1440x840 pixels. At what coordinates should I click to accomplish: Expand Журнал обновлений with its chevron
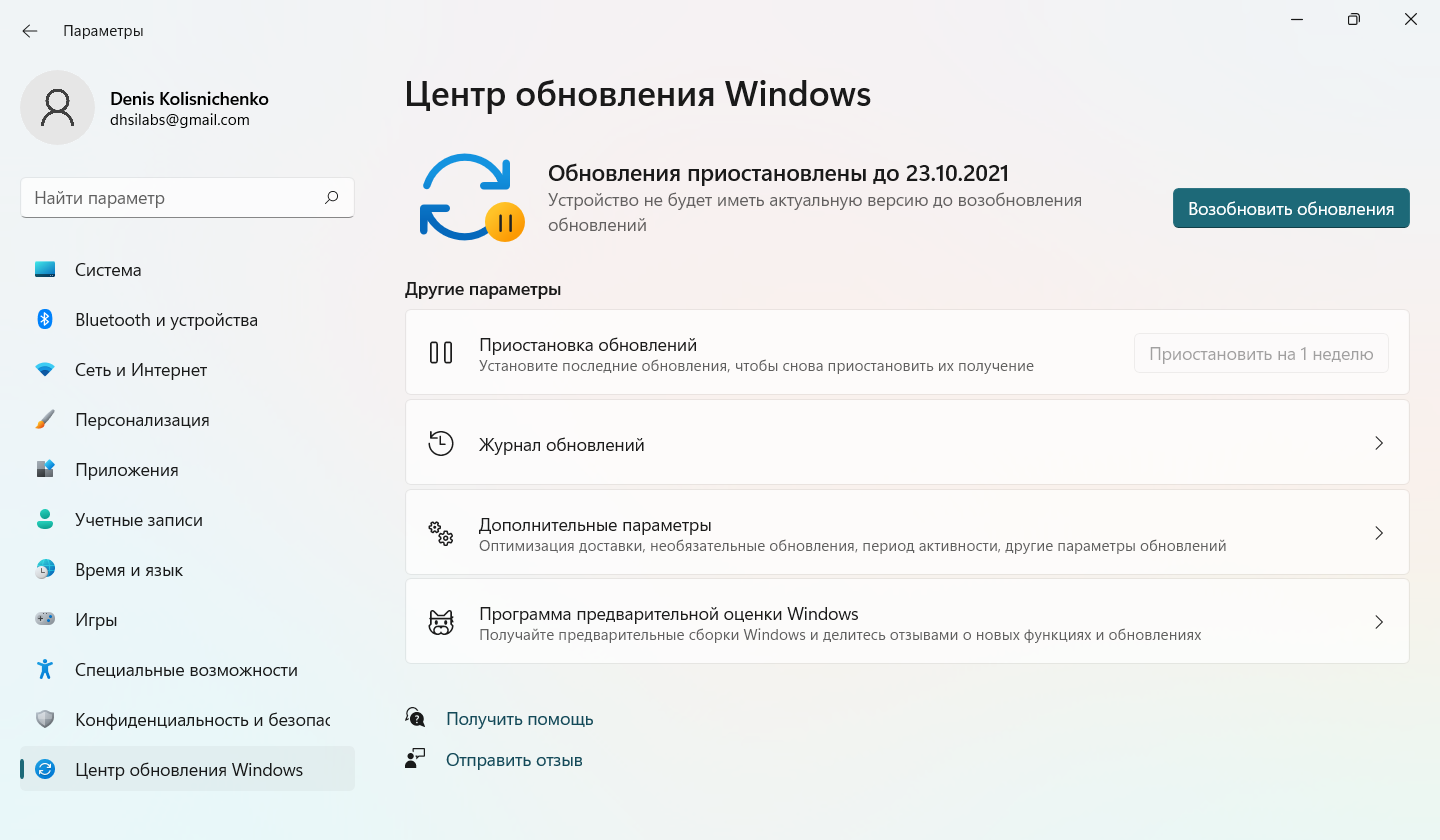1379,443
